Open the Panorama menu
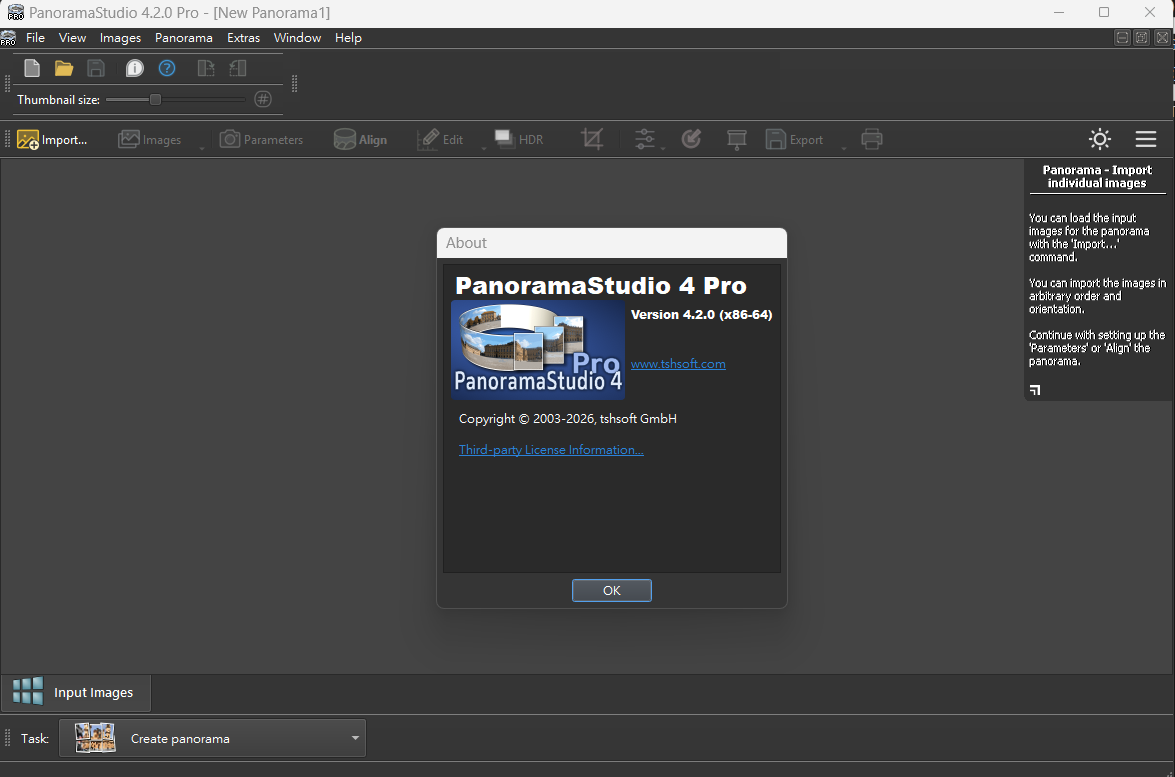 184,37
